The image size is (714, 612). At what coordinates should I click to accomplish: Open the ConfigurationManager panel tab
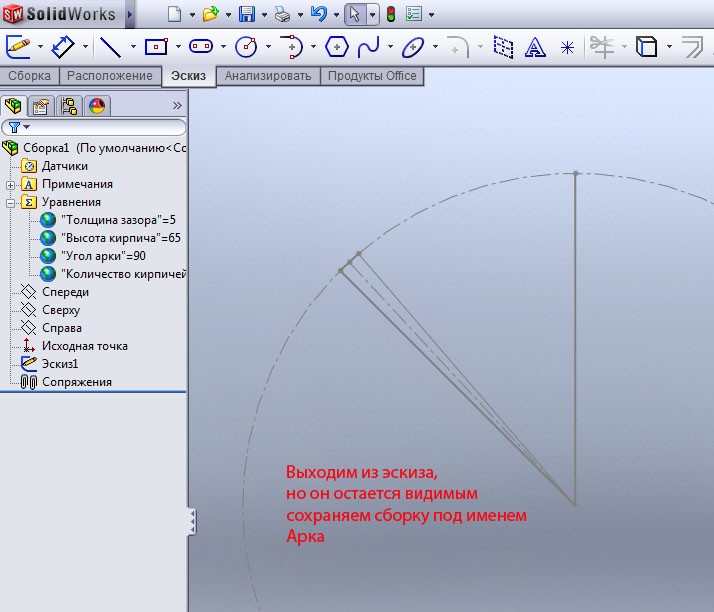coord(69,105)
